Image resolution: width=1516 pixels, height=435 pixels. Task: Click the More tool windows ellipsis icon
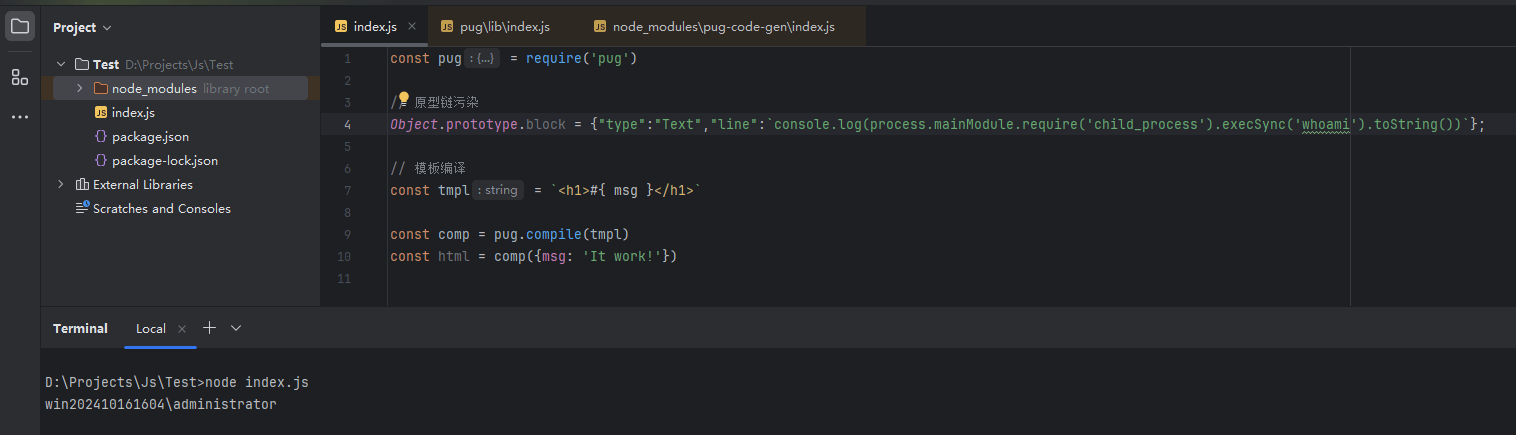[20, 117]
